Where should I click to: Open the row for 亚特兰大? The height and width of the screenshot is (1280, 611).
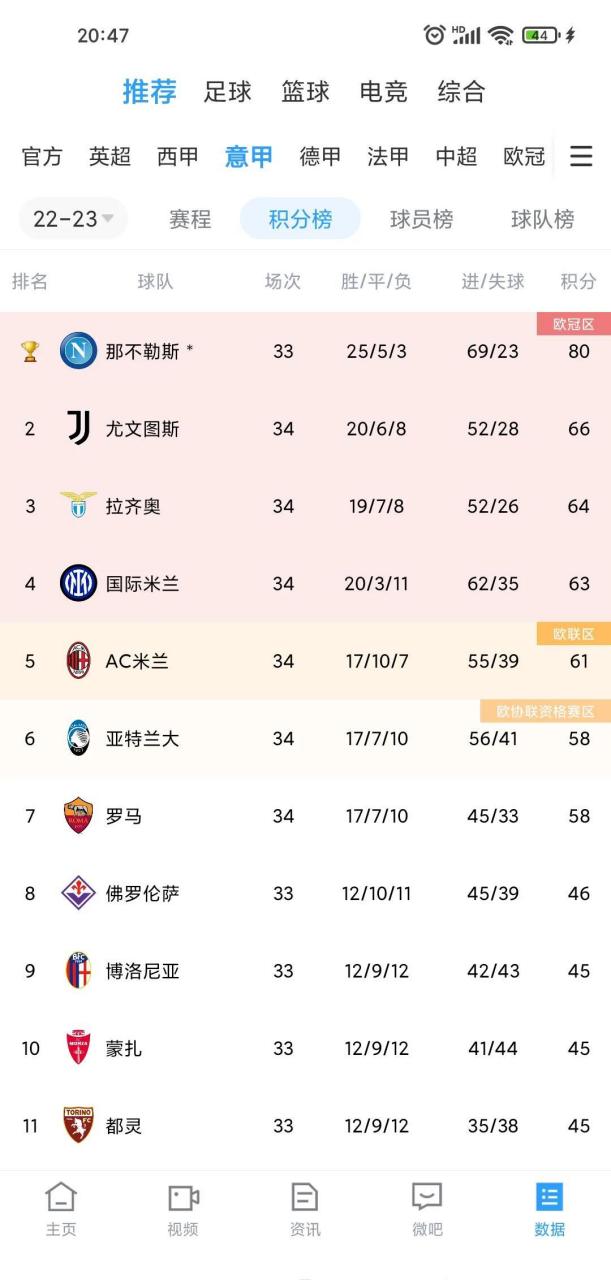(x=305, y=739)
